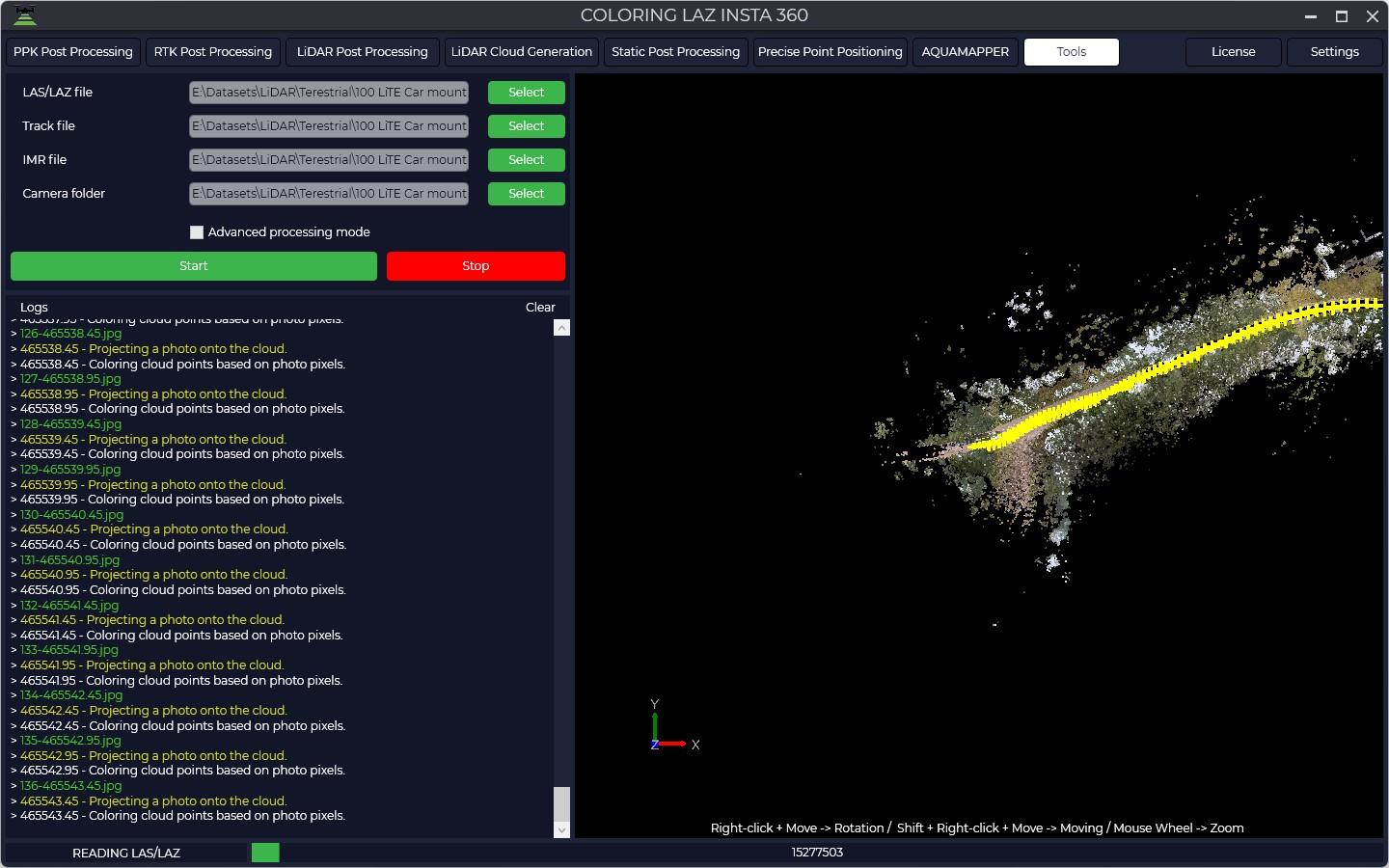Clear the logs
Image resolution: width=1389 pixels, height=868 pixels.
click(x=540, y=308)
